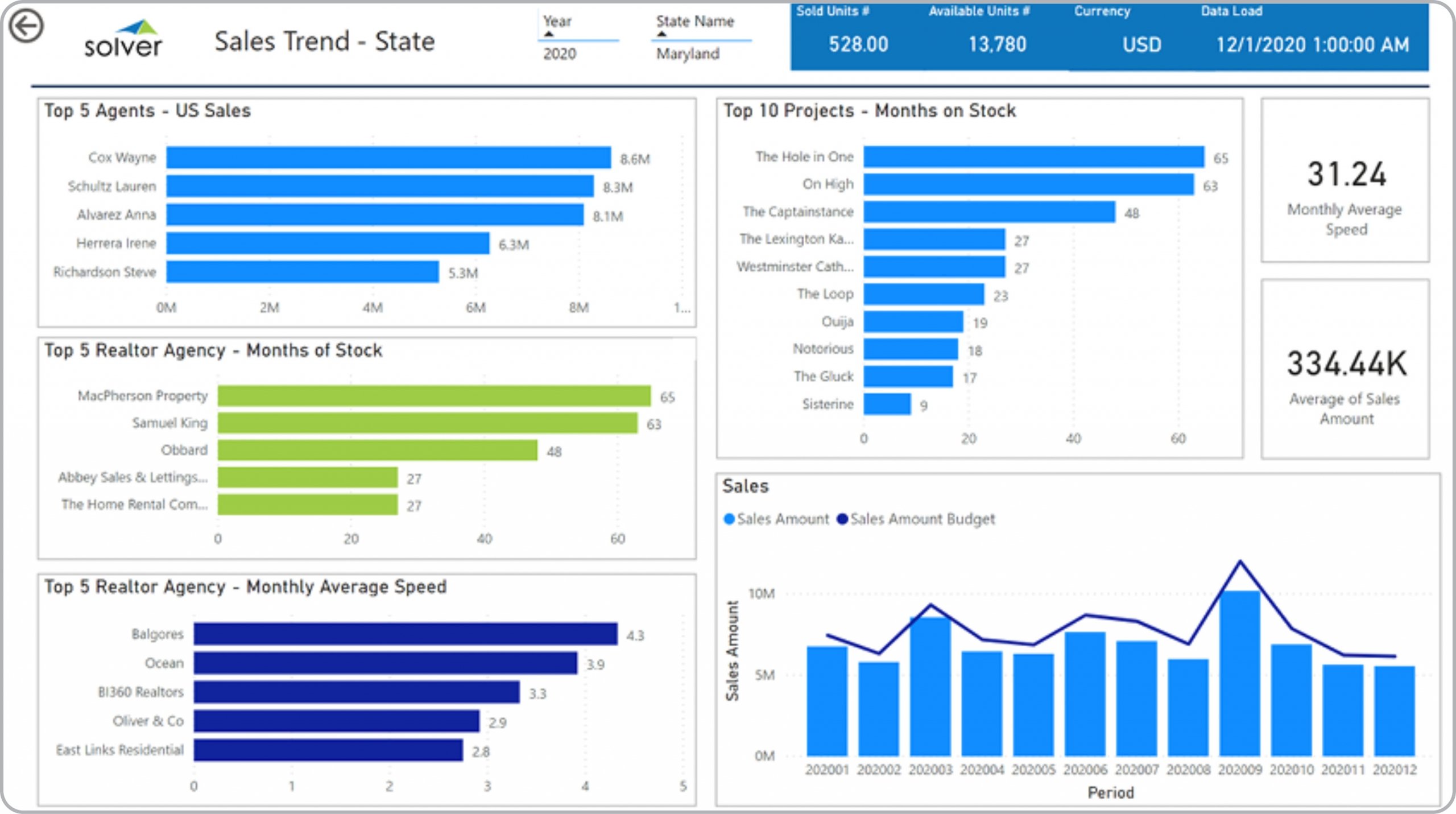Click the Monthly Average Speed card
Viewport: 1456px width, 814px height.
1345,180
